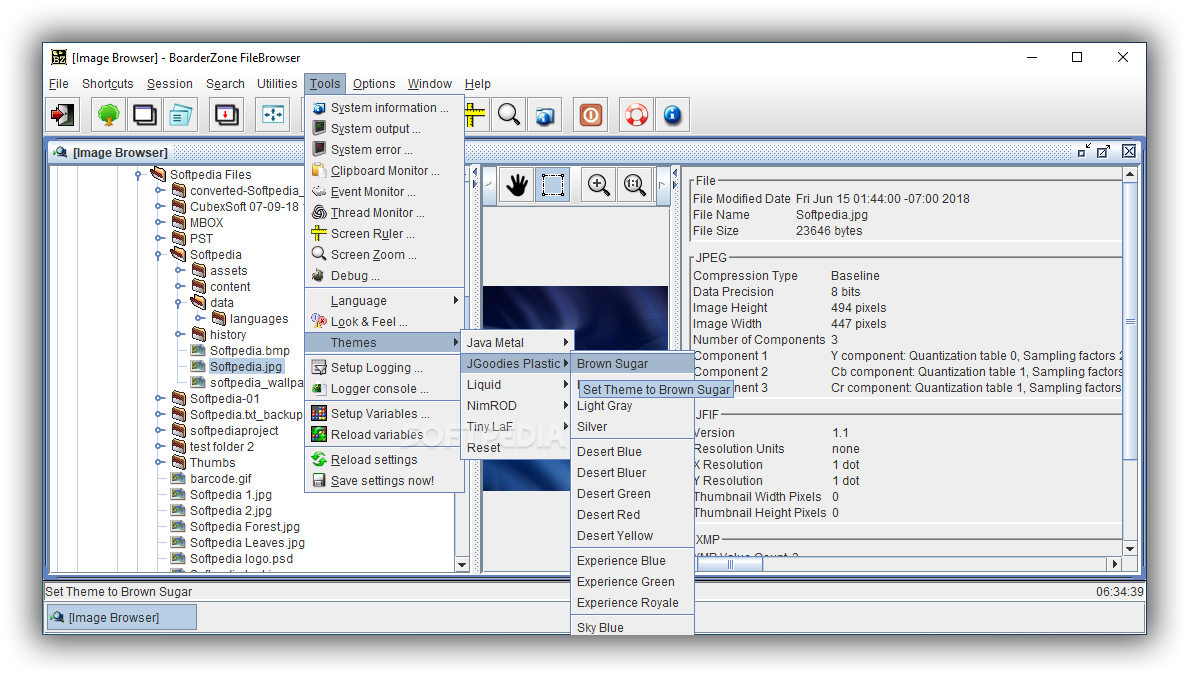Open Logger console entry
The width and height of the screenshot is (1189, 677).
point(384,389)
